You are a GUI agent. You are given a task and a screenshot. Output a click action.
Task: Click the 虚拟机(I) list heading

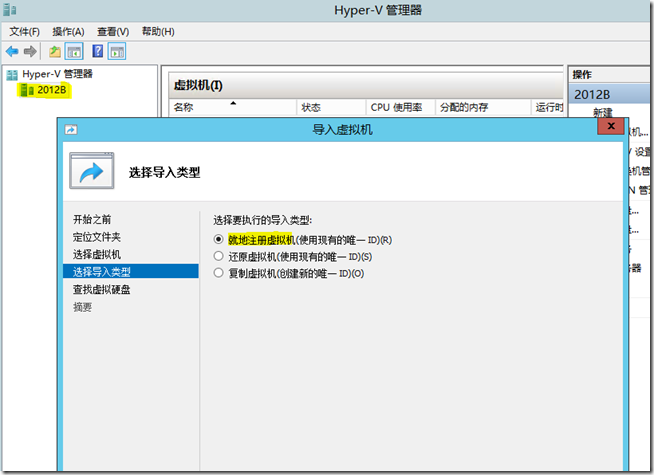198,85
